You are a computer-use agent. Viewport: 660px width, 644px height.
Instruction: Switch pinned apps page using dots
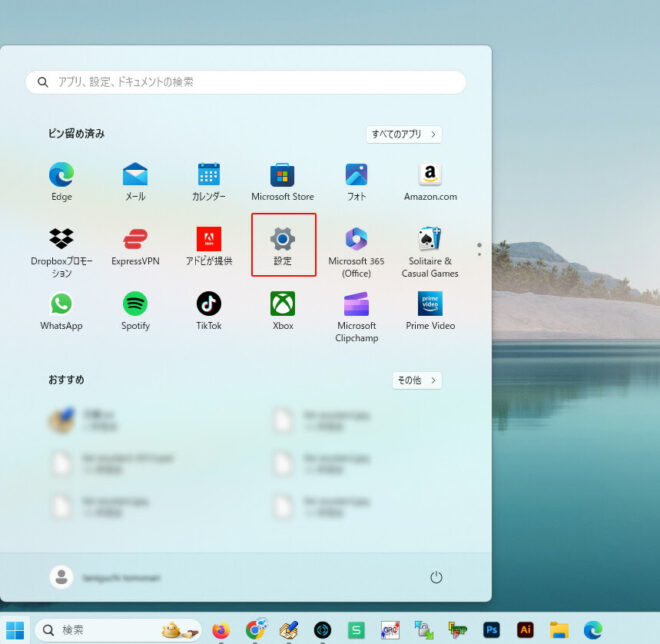point(479,249)
